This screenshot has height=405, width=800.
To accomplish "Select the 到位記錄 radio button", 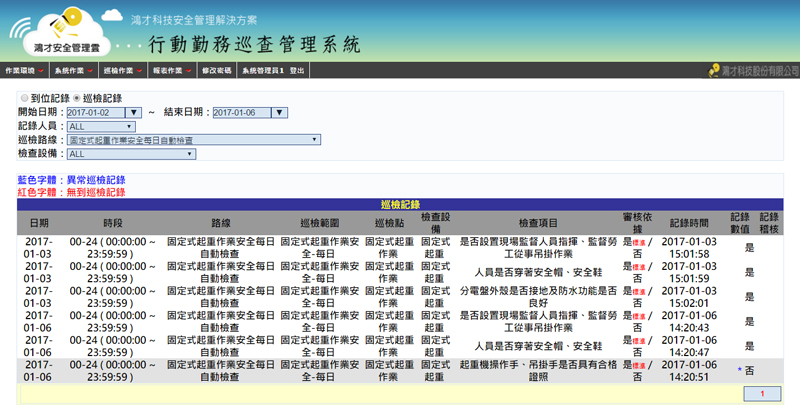I will (24, 99).
